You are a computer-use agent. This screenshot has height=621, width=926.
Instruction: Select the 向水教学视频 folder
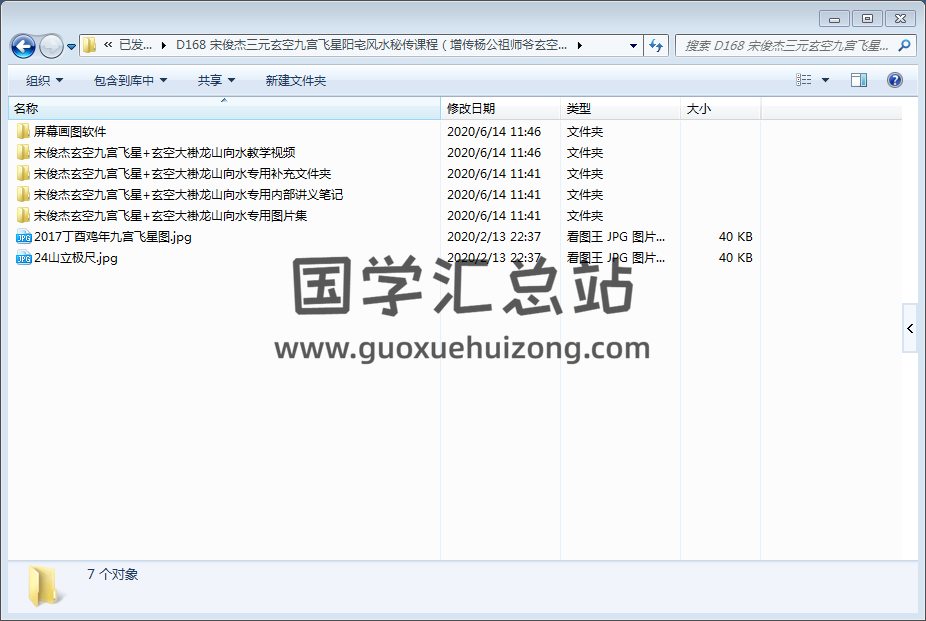click(164, 153)
